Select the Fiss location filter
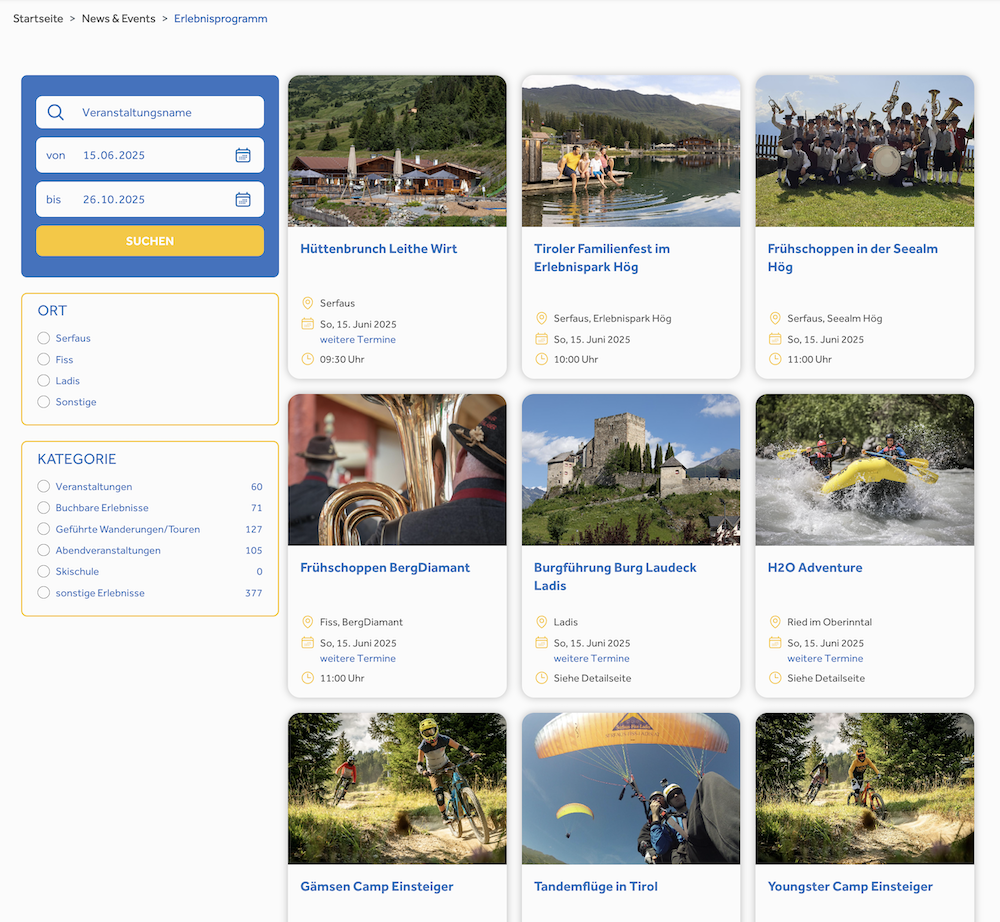 [44, 359]
